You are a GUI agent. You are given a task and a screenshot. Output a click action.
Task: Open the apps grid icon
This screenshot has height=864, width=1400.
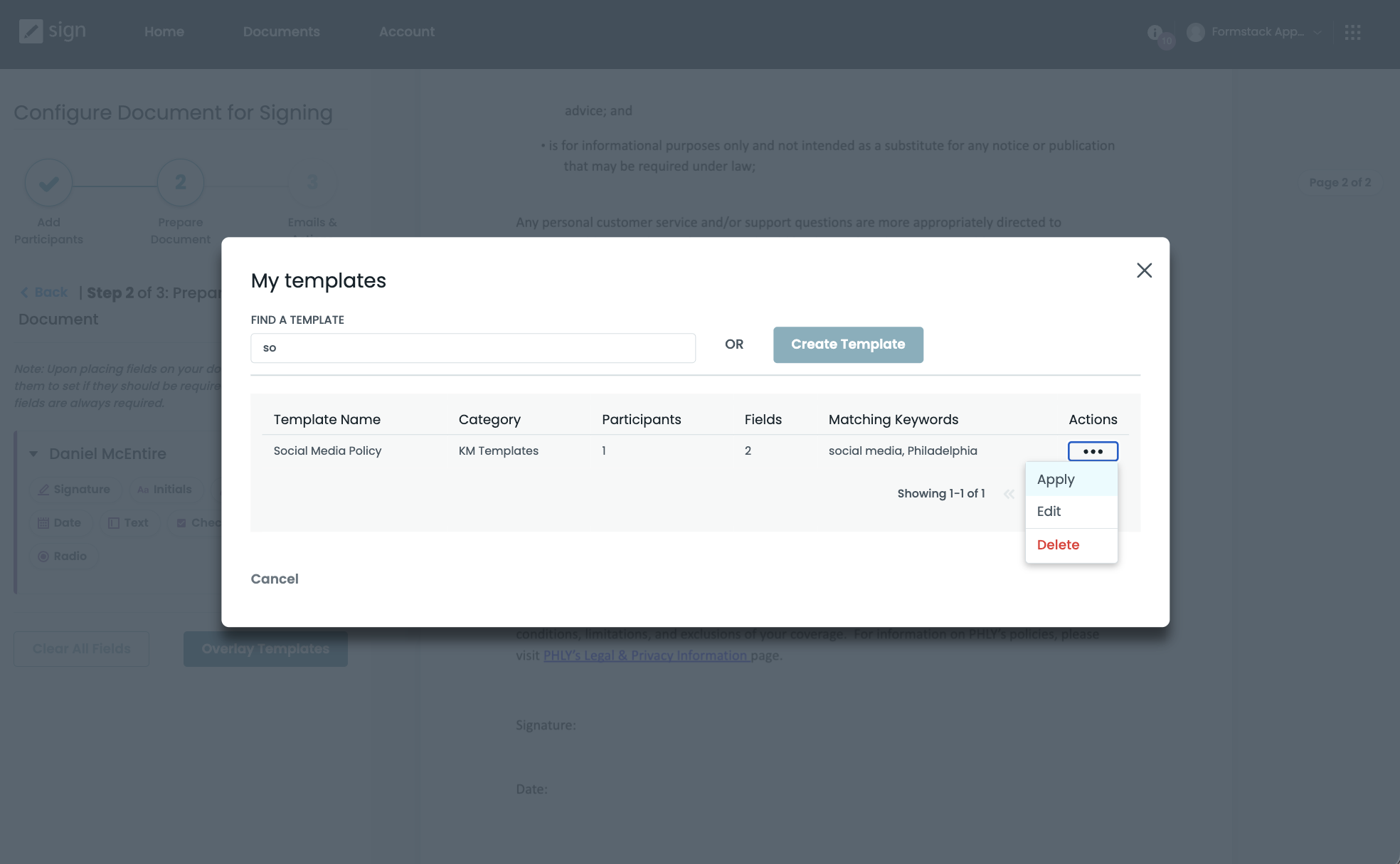click(1352, 32)
